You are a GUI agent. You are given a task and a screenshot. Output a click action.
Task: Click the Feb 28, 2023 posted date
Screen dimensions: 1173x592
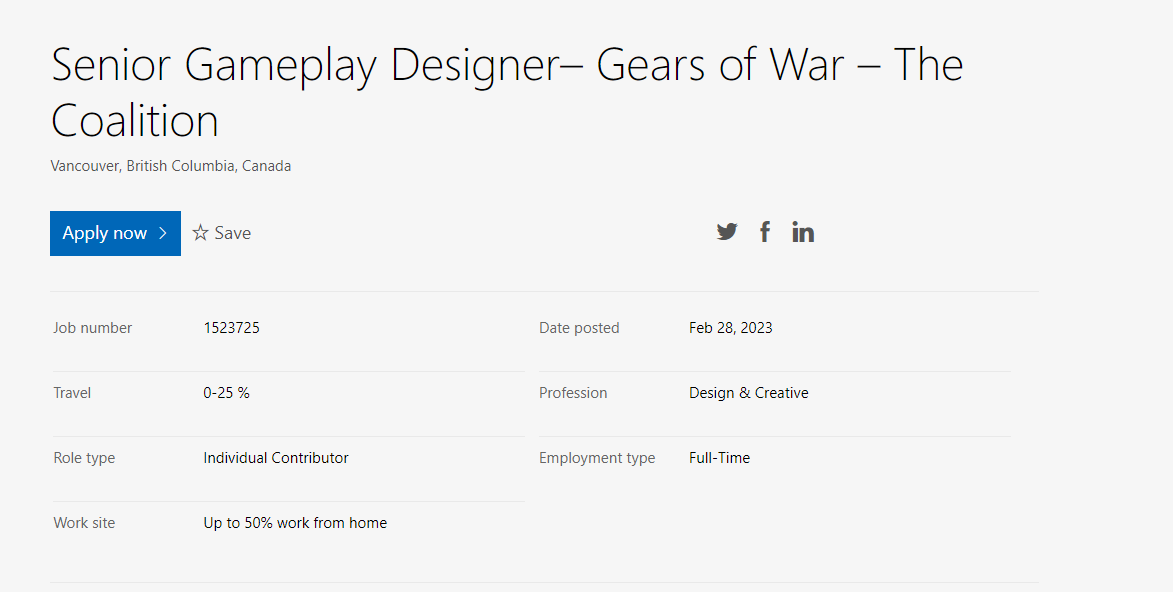[731, 328]
